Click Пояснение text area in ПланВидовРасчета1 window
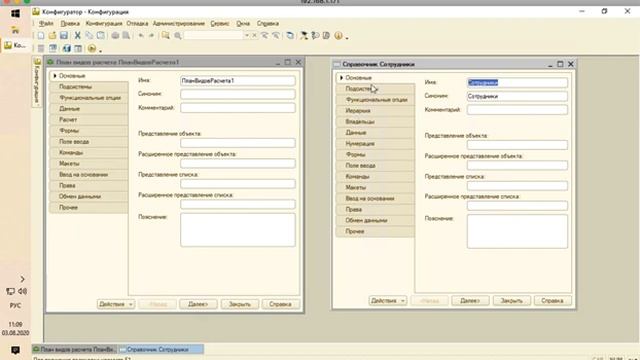The width and height of the screenshot is (640, 360). [238, 230]
